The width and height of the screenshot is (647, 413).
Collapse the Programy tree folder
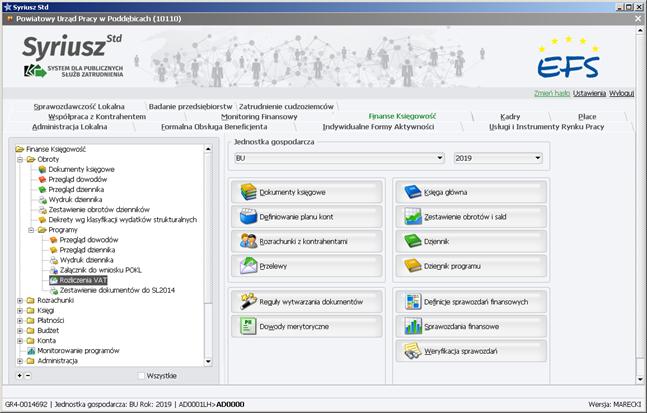(31, 230)
